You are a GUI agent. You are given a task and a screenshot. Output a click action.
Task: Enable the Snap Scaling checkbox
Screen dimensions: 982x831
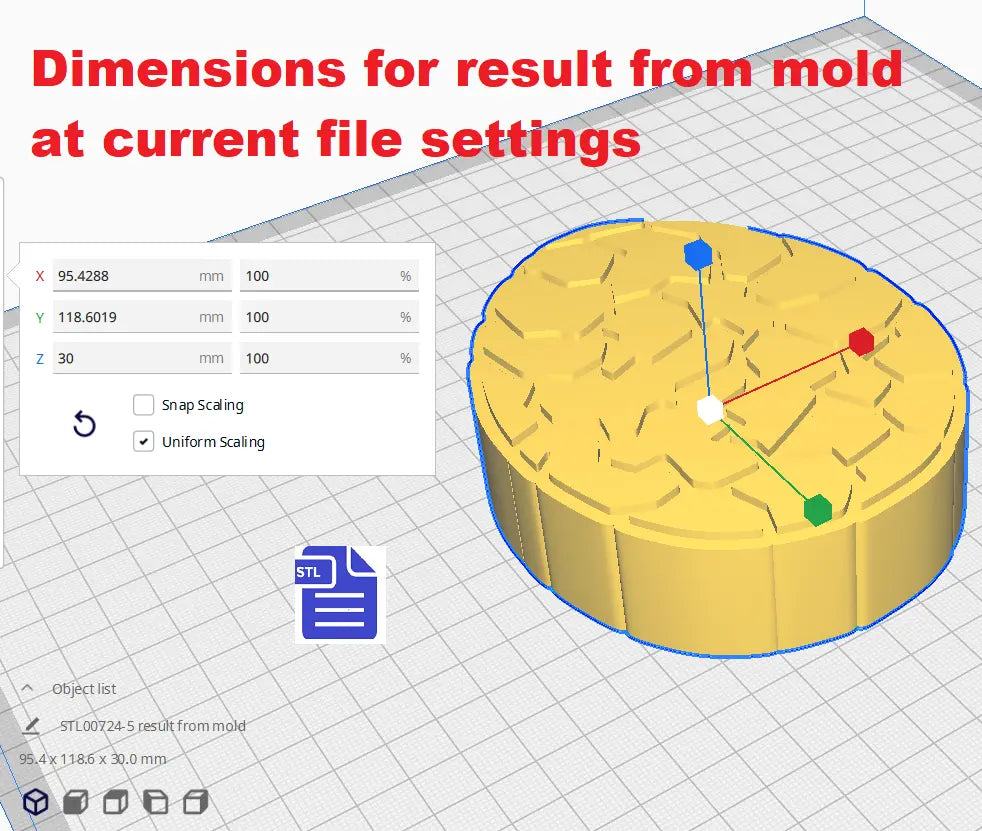[x=143, y=405]
